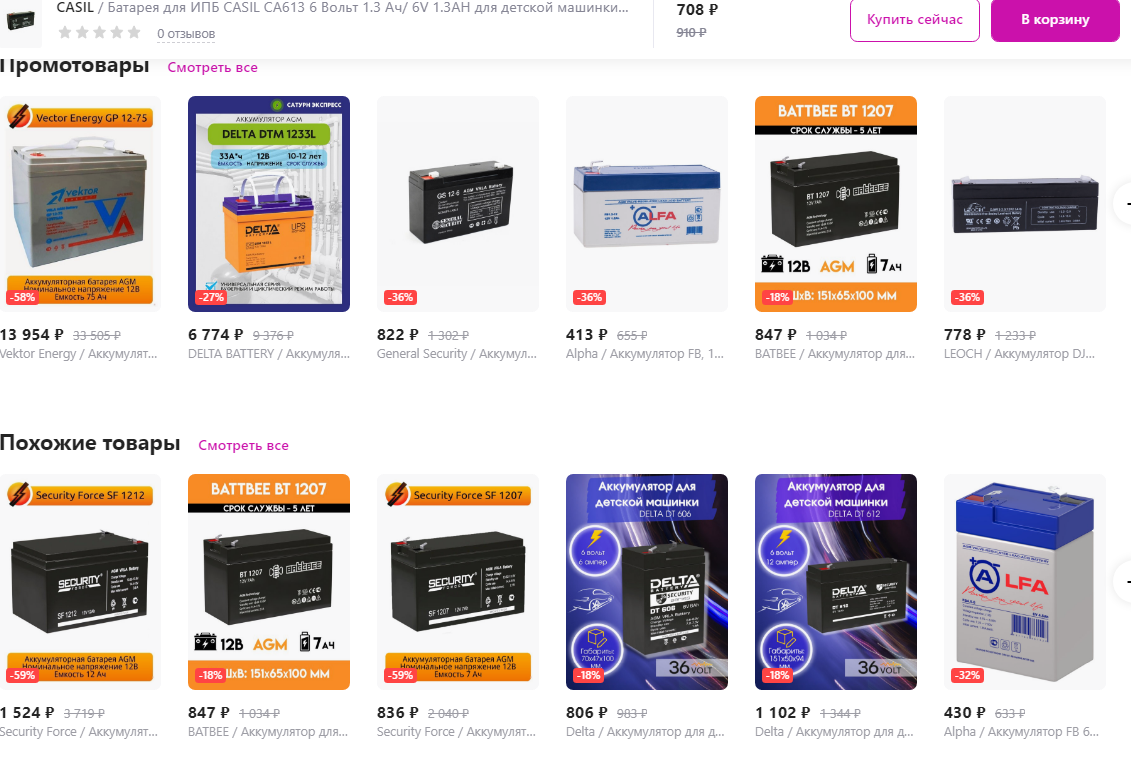Open Смотреть все next to Похожие товары

pyautogui.click(x=243, y=445)
